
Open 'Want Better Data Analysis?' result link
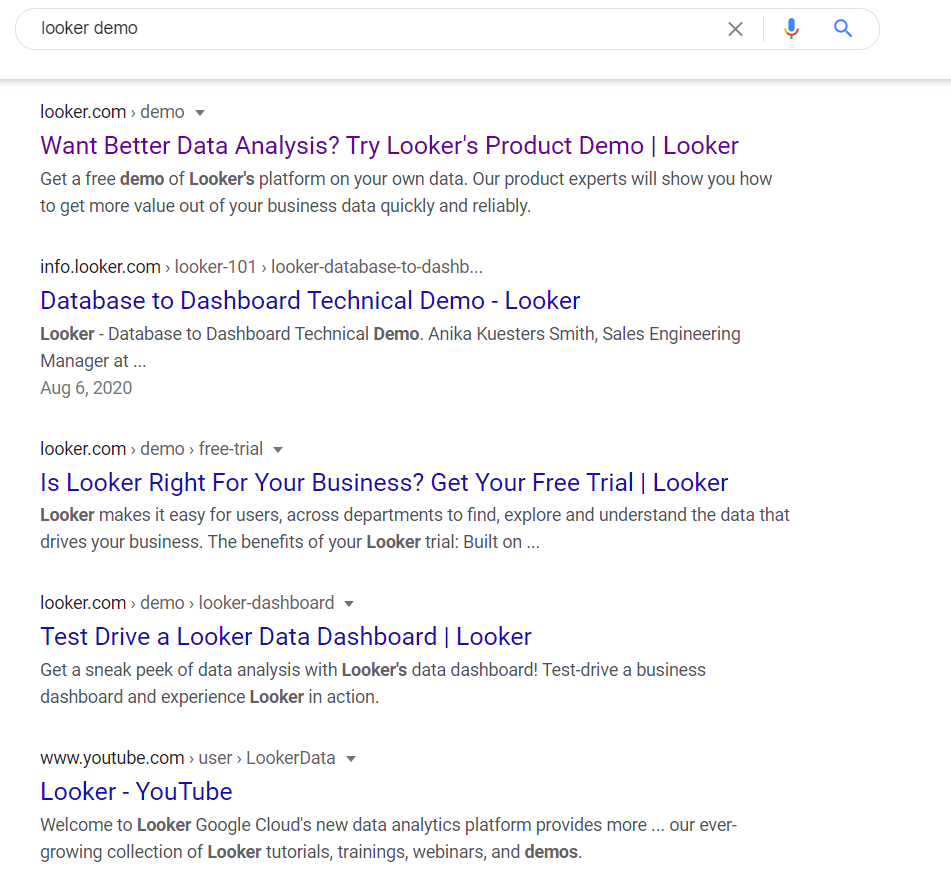(389, 146)
